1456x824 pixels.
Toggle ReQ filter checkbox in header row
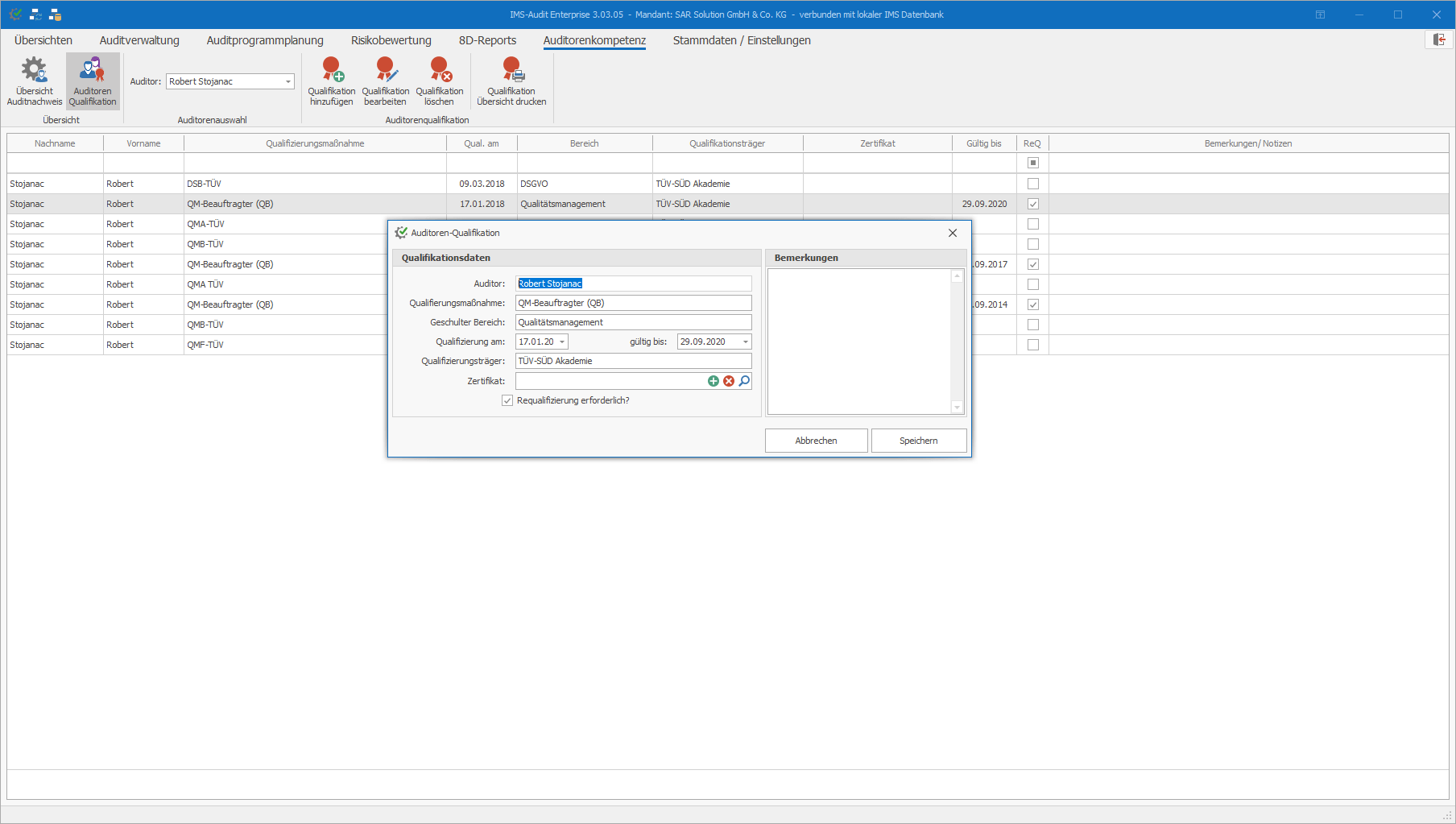click(x=1033, y=163)
